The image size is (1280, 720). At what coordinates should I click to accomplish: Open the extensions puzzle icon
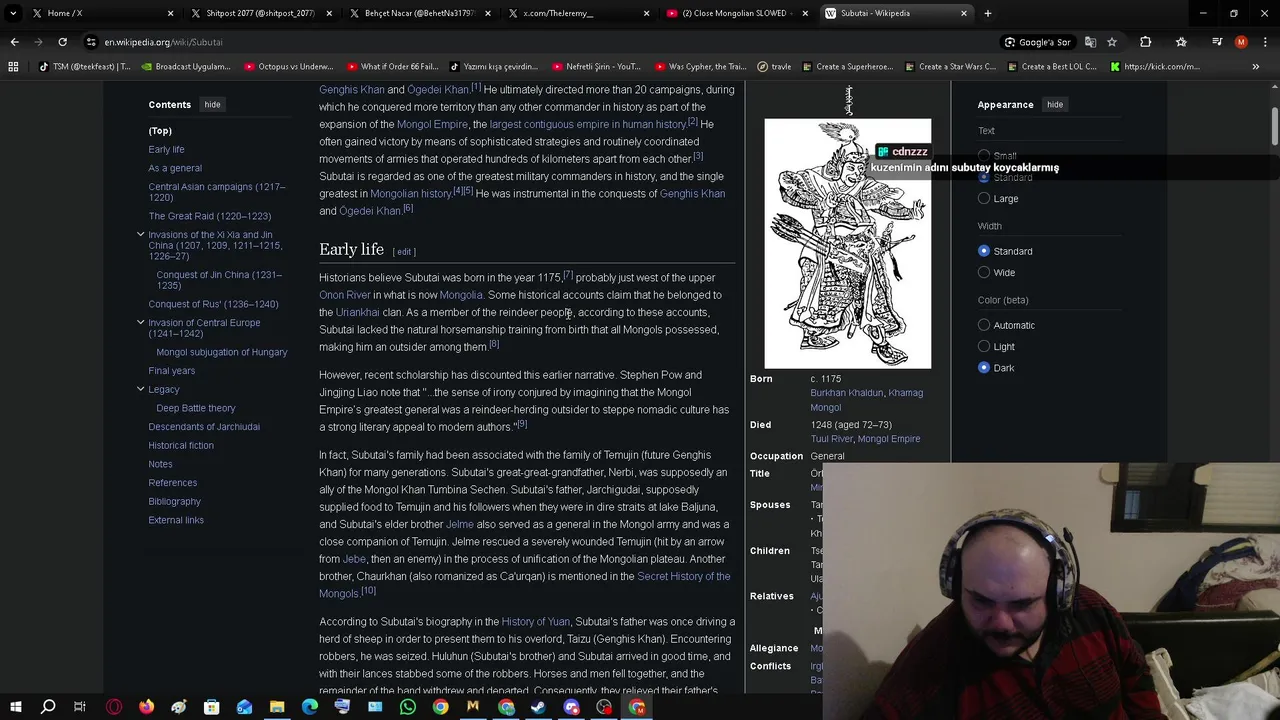[1145, 42]
